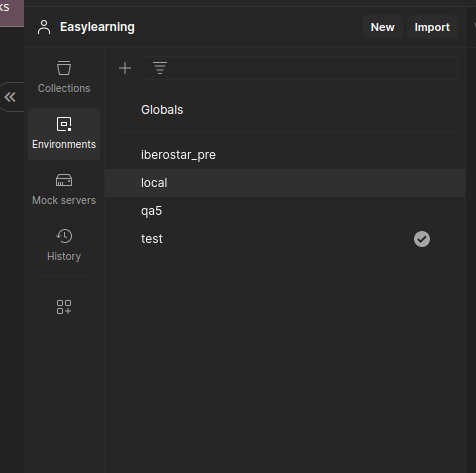The image size is (476, 473).
Task: Toggle active checkmark on test environment
Action: 422,239
